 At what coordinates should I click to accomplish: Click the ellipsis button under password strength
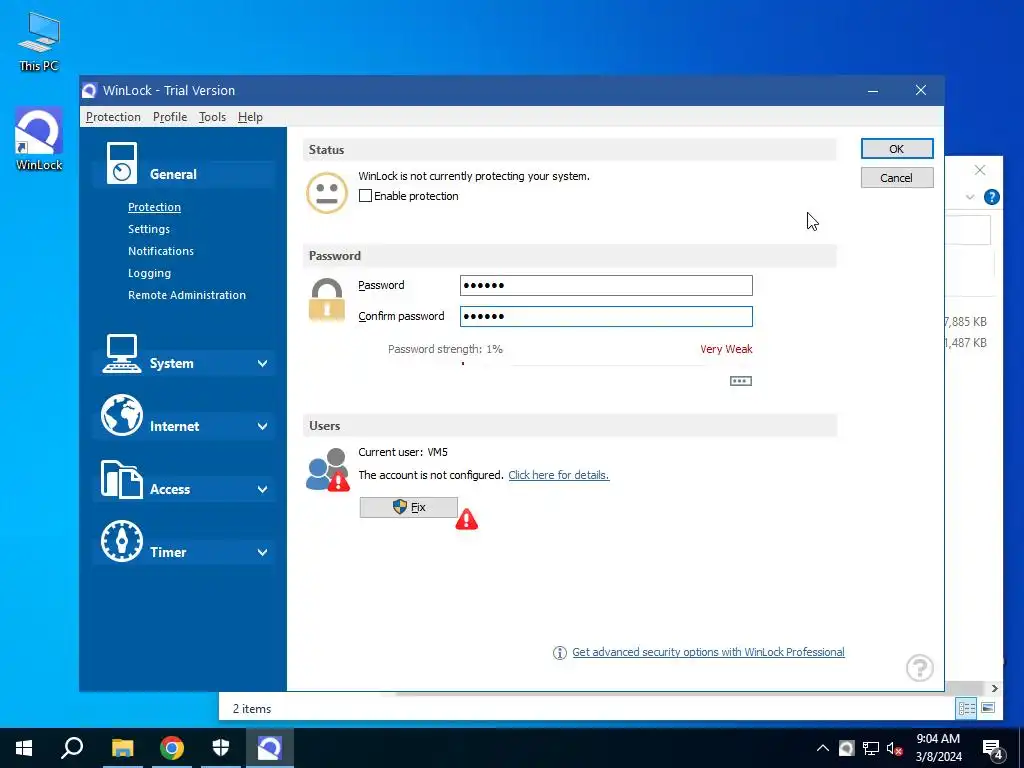(x=741, y=381)
